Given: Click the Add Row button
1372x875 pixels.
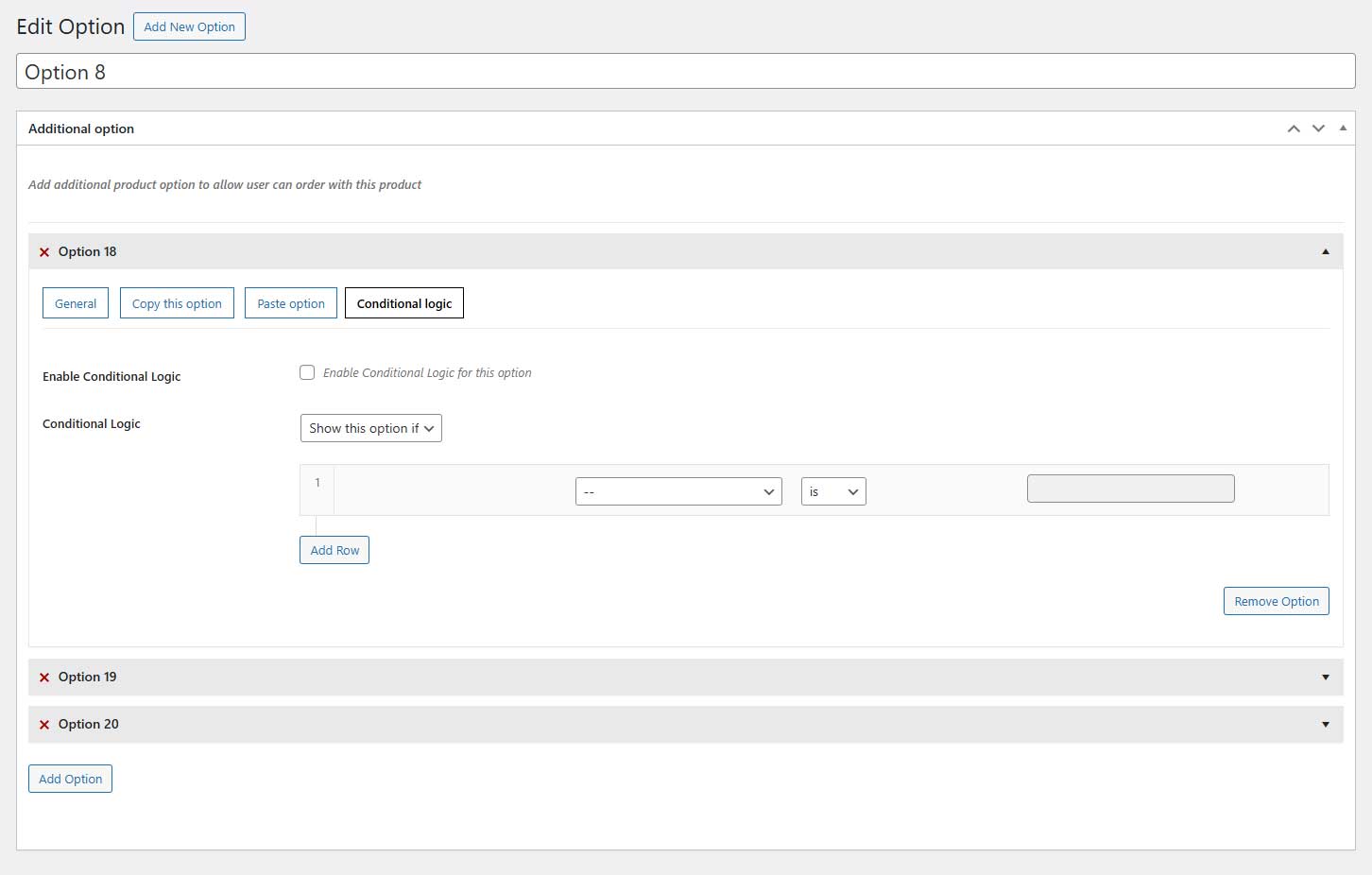Looking at the screenshot, I should click(x=334, y=550).
